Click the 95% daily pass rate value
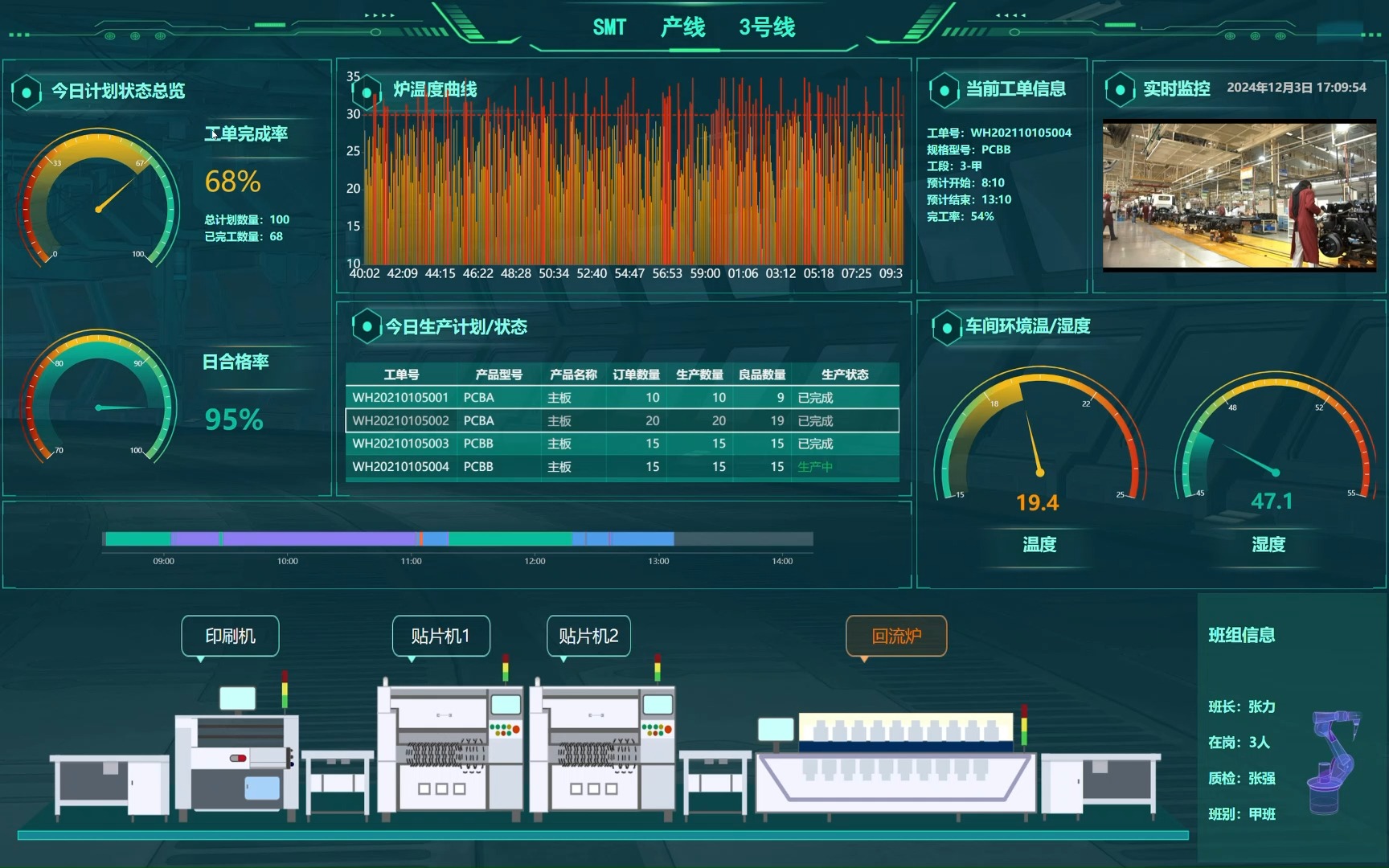Viewport: 1389px width, 868px height. pyautogui.click(x=234, y=420)
